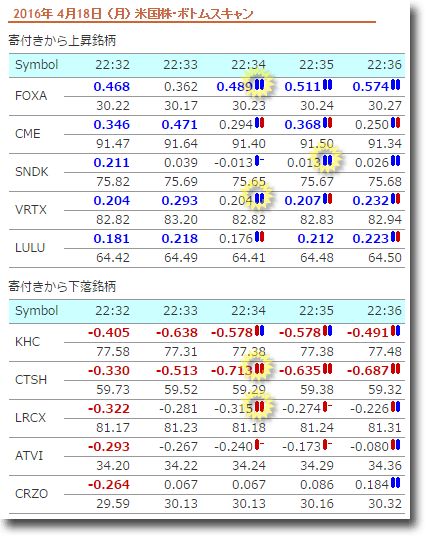Open the candle icon beside CTSH -0.635
Image resolution: width=427 pixels, height=536 pixels.
coord(328,368)
